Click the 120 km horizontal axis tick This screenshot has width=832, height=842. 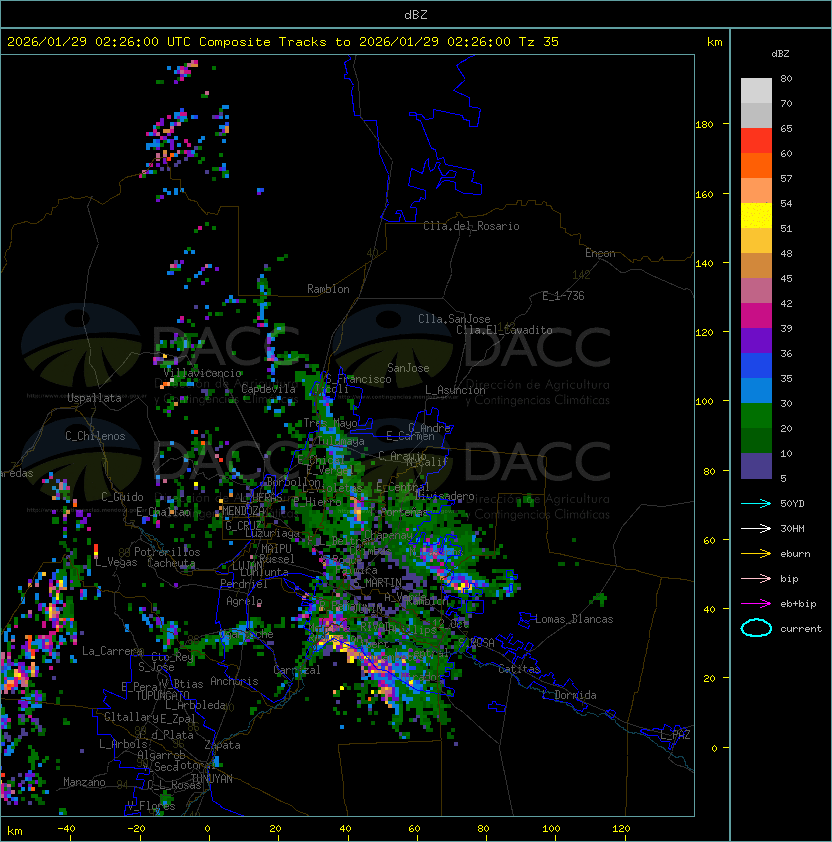click(x=621, y=829)
